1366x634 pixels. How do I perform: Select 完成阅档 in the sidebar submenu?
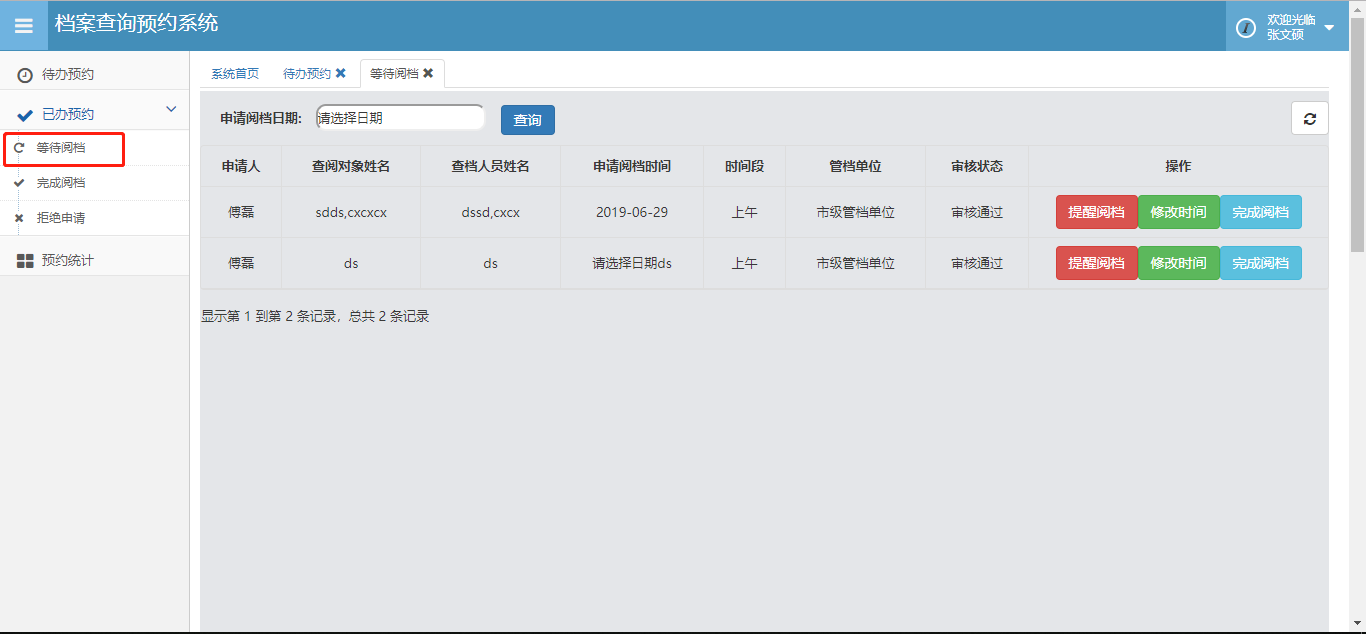pyautogui.click(x=61, y=183)
